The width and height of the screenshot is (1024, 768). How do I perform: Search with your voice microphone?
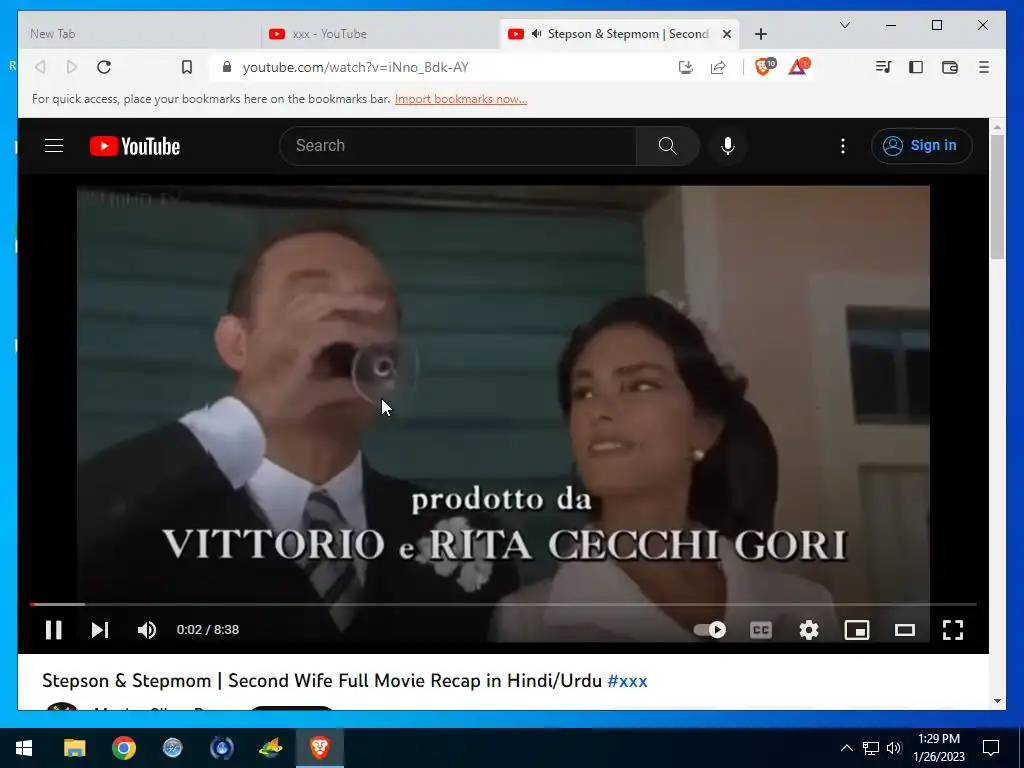728,146
